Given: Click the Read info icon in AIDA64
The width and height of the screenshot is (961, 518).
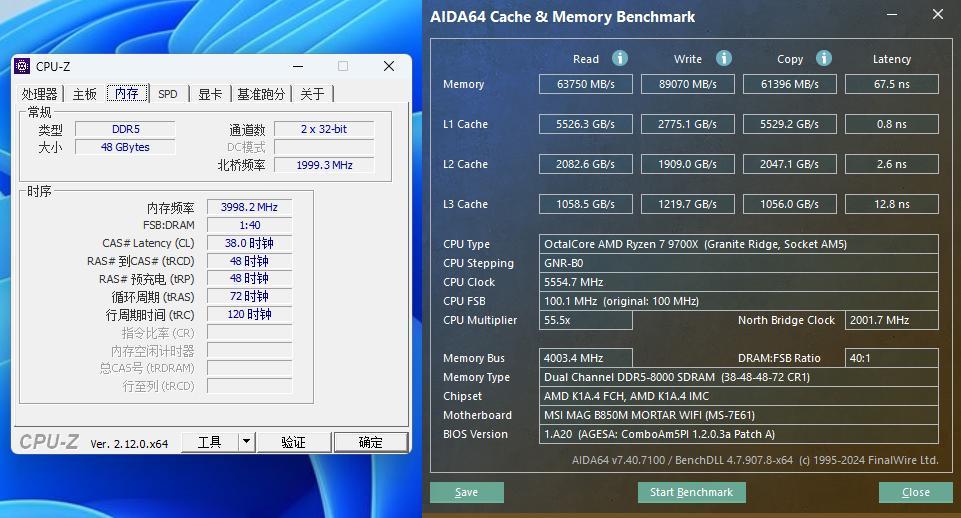Looking at the screenshot, I should tap(620, 58).
